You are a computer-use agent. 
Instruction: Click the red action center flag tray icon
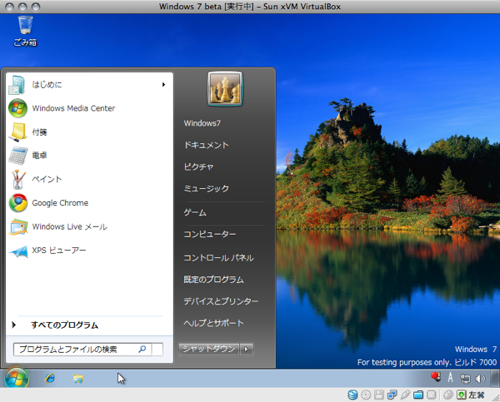[436, 377]
